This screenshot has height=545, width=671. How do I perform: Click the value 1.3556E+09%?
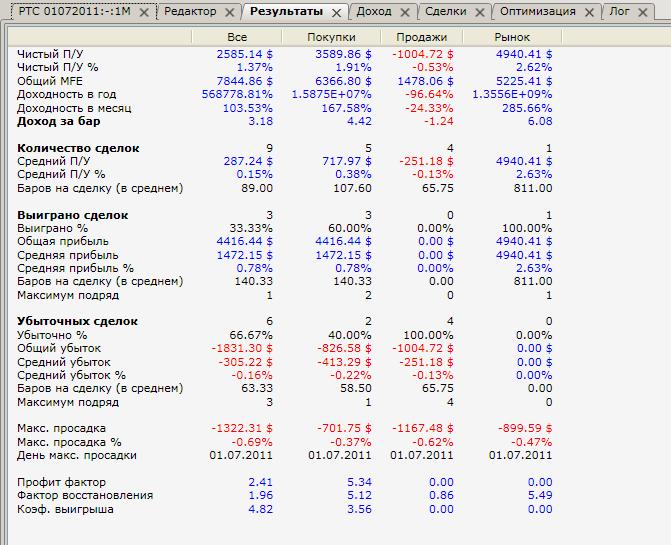(x=512, y=94)
